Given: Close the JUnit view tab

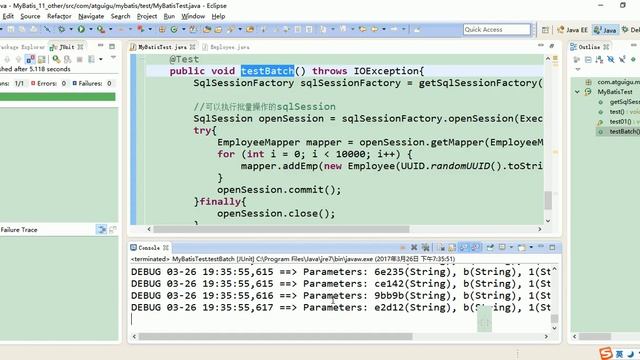Looking at the screenshot, I should [x=80, y=47].
